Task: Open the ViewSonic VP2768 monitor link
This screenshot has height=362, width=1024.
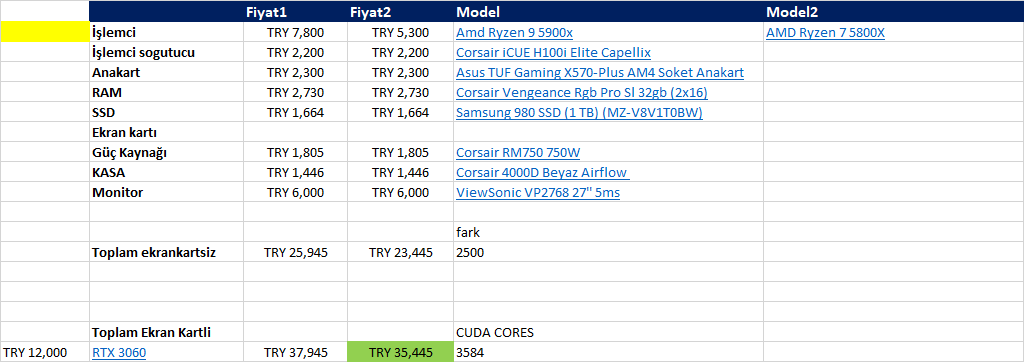Action: (x=538, y=193)
